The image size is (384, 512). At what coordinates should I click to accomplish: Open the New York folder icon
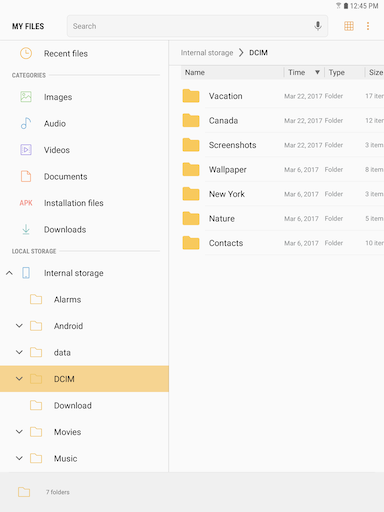coord(191,194)
